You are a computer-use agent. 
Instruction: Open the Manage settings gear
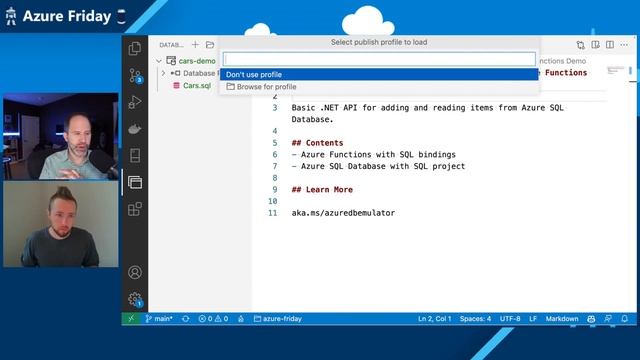pos(135,300)
